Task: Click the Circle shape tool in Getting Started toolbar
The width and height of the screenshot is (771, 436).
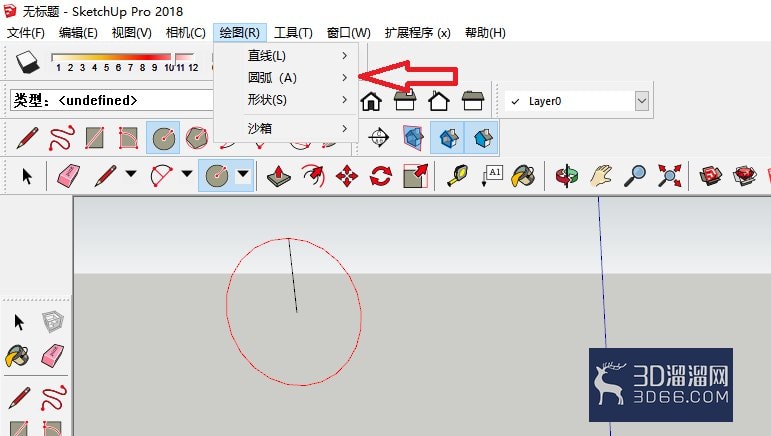Action: (217, 175)
